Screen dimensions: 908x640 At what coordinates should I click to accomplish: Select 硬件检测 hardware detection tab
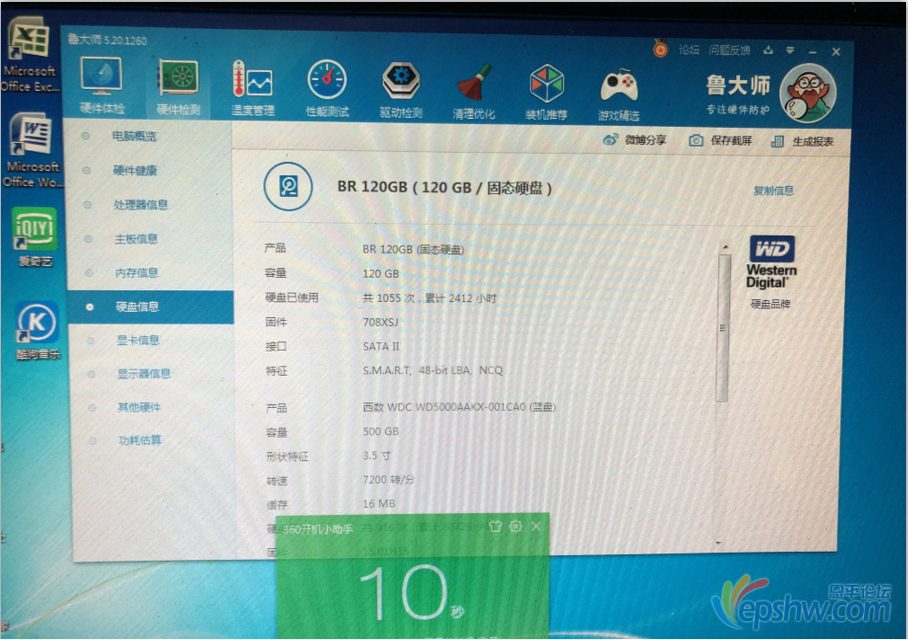click(178, 87)
